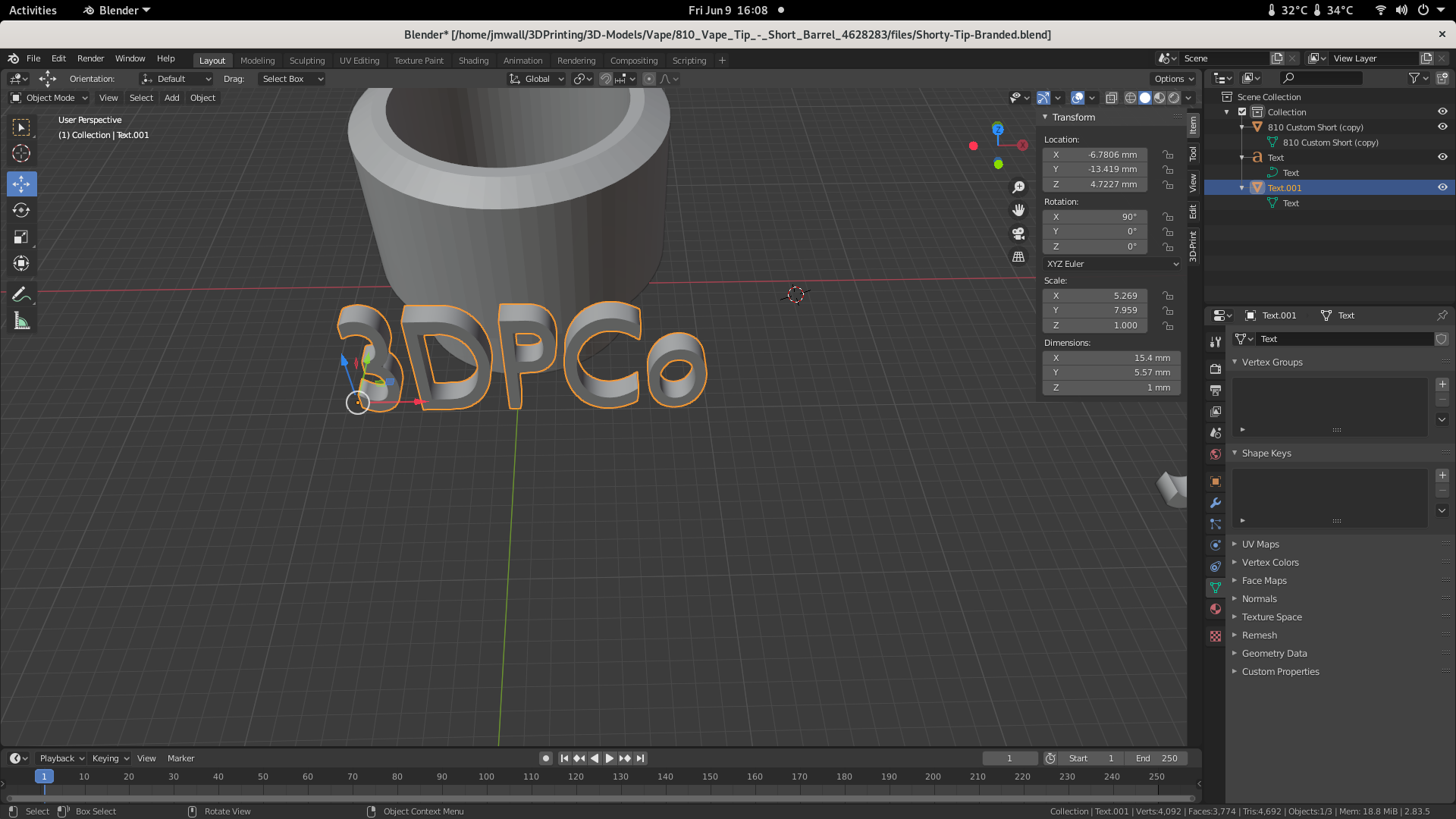Add a new shape key with plus button
The height and width of the screenshot is (819, 1456).
click(x=1442, y=475)
